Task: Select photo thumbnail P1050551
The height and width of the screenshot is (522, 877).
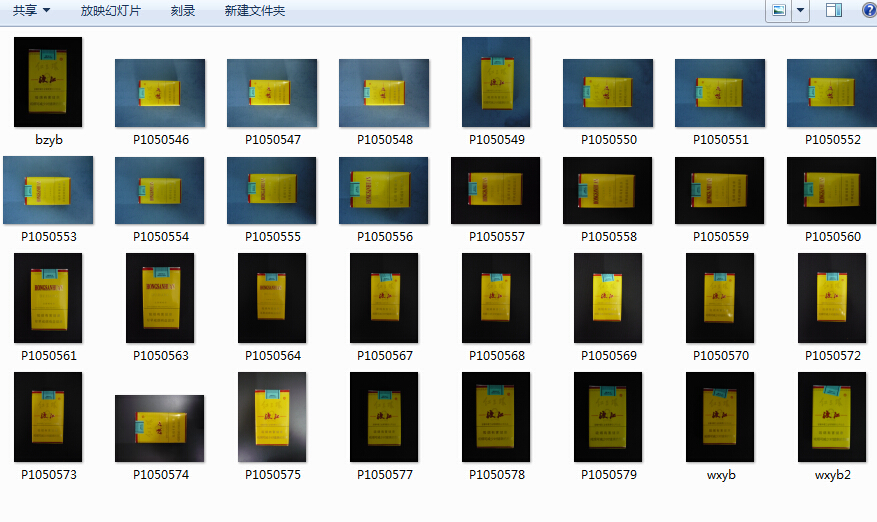Action: 720,93
